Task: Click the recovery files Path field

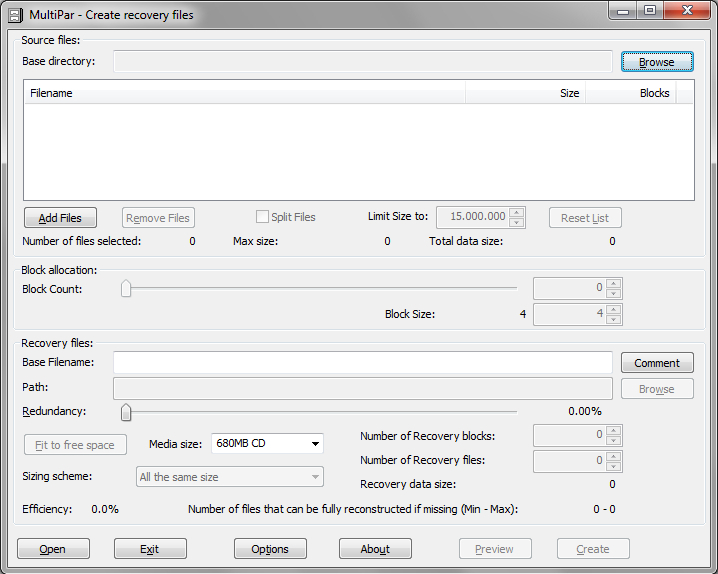Action: click(x=363, y=388)
